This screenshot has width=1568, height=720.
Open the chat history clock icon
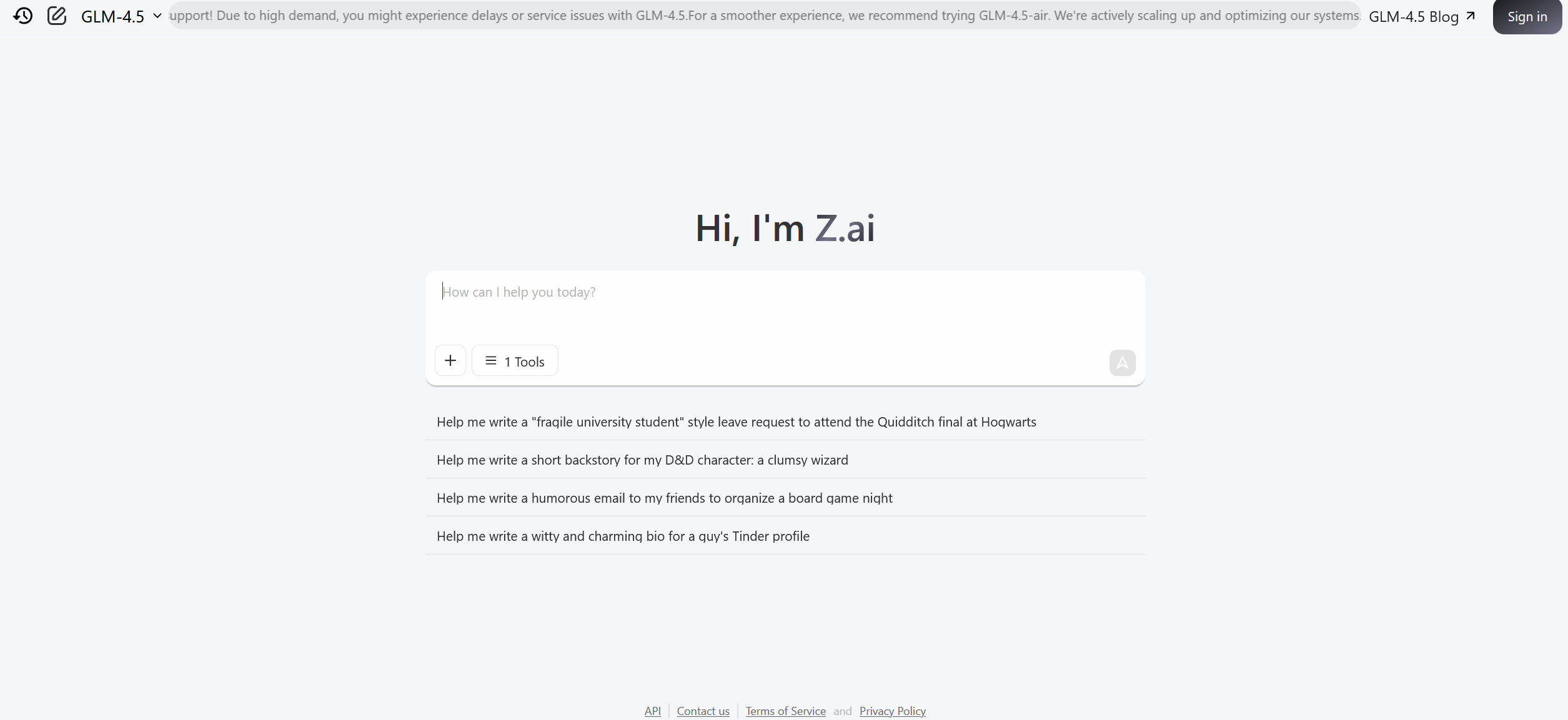click(x=23, y=16)
